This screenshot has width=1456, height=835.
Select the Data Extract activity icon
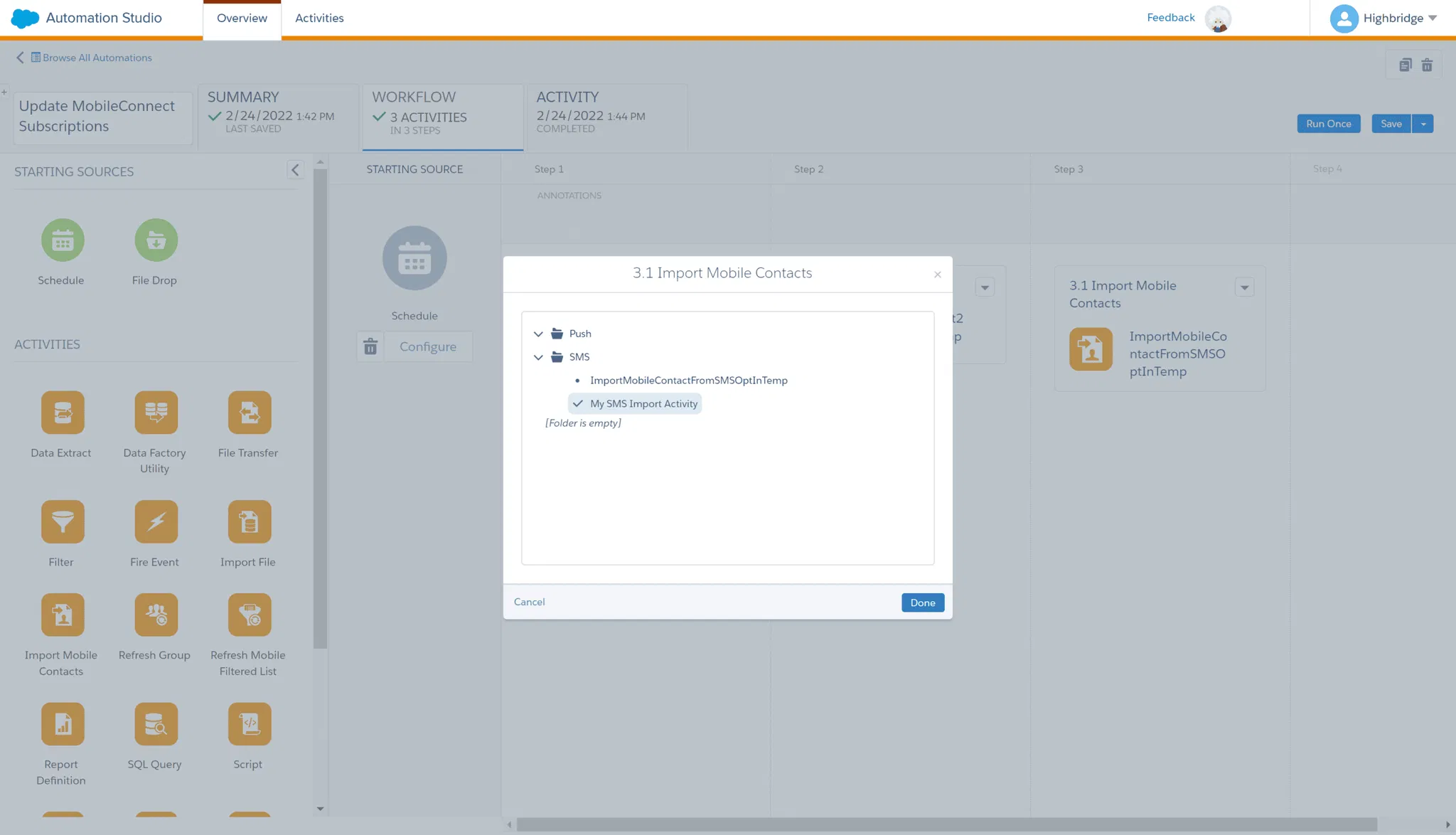point(63,412)
